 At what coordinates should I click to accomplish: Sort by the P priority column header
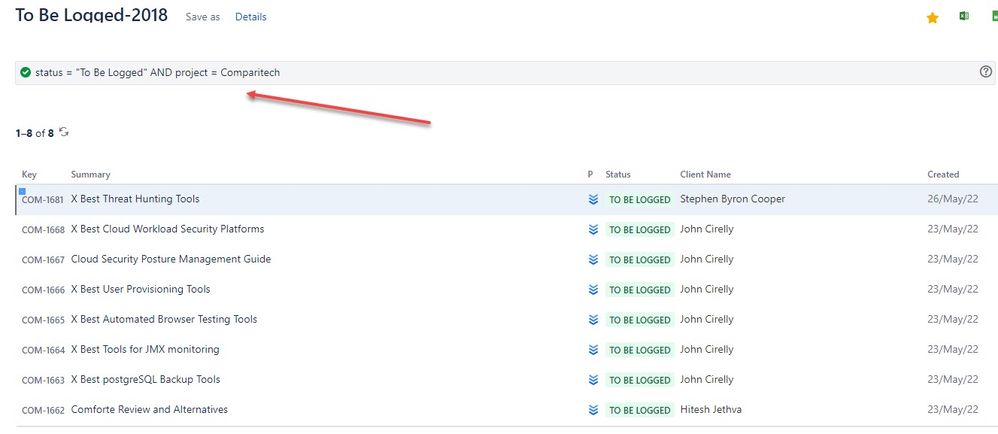[591, 174]
